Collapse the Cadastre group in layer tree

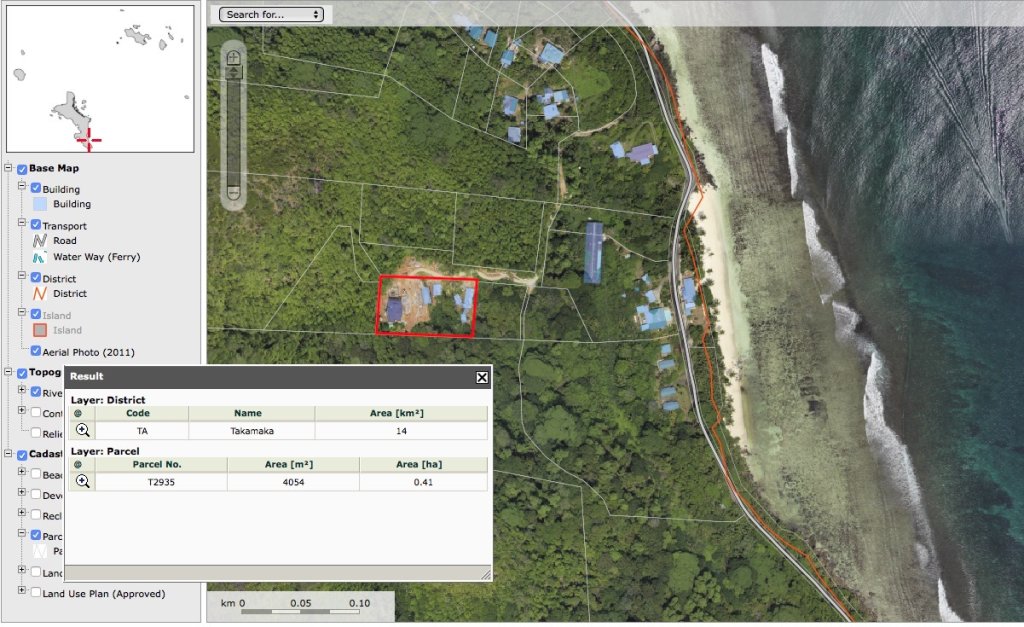9,455
